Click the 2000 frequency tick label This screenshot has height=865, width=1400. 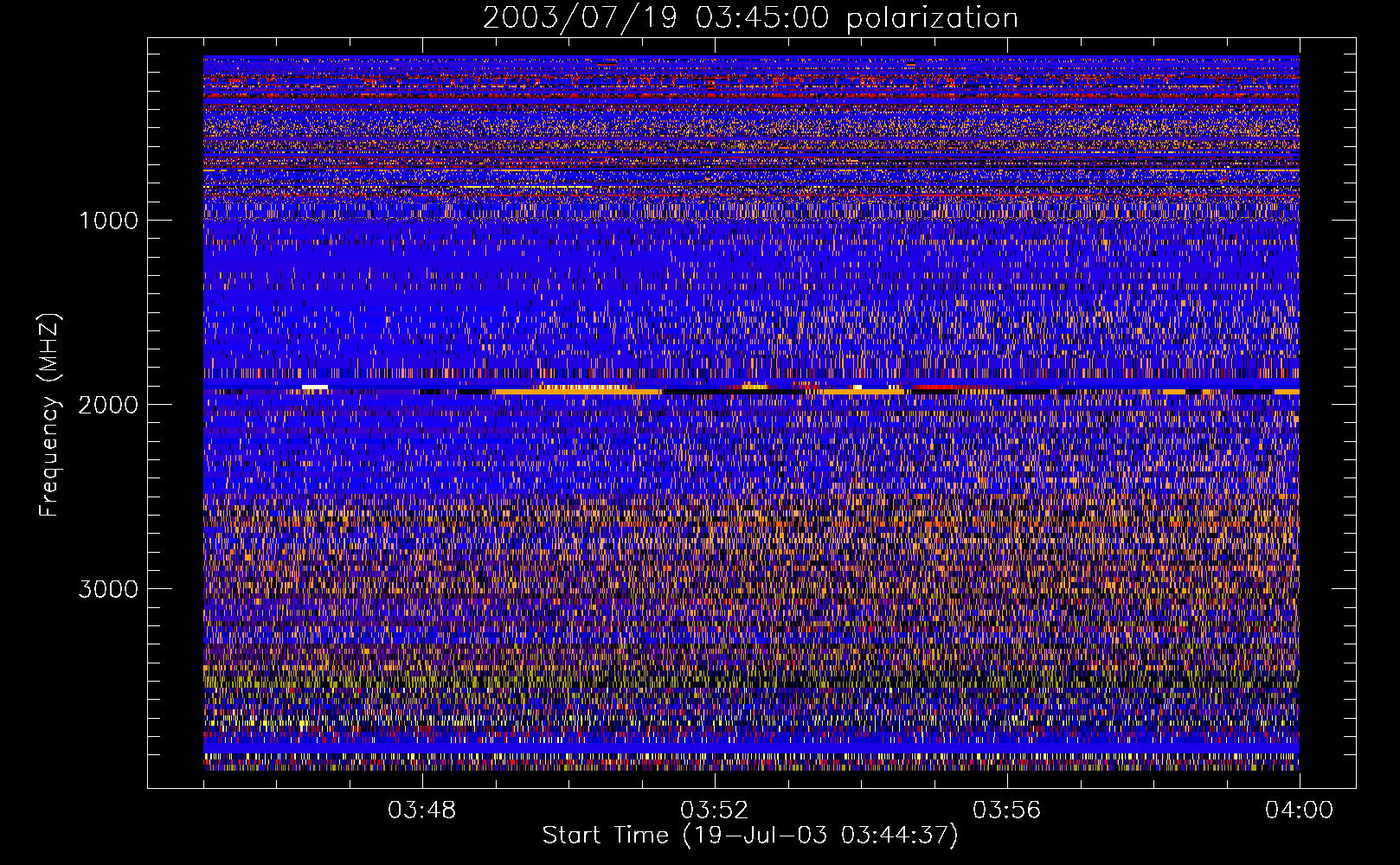(108, 405)
